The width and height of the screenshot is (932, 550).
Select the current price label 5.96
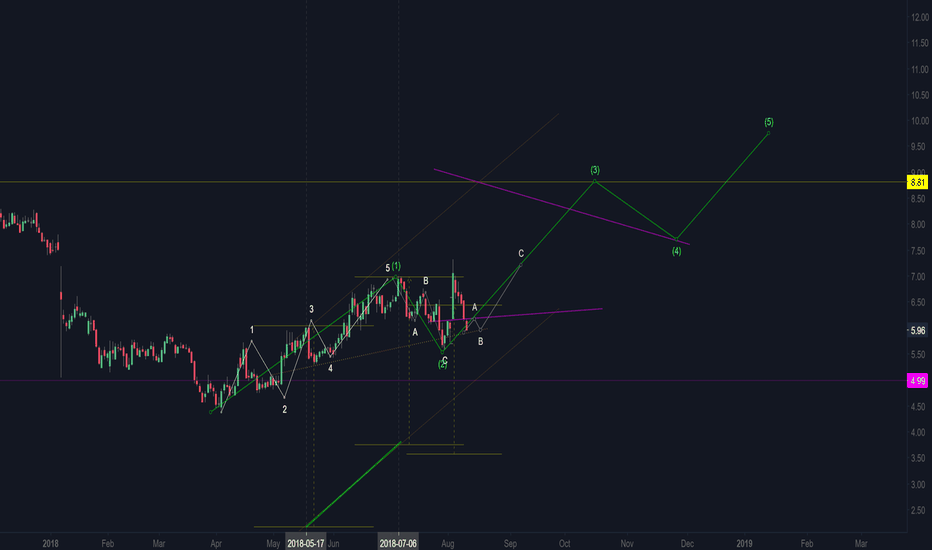pyautogui.click(x=917, y=330)
